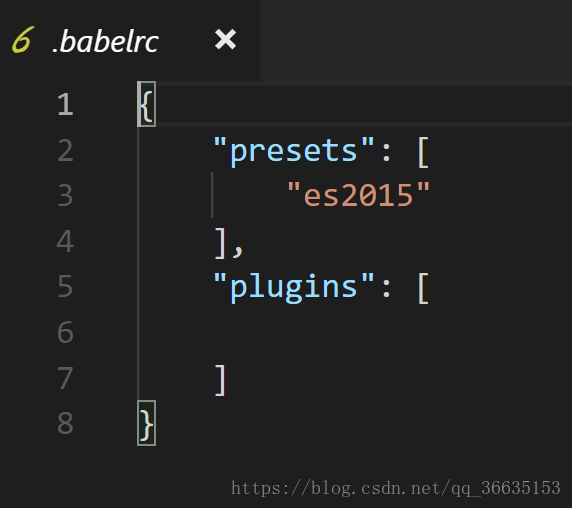
Task: Click line number 6 in gutter
Action: pos(65,332)
